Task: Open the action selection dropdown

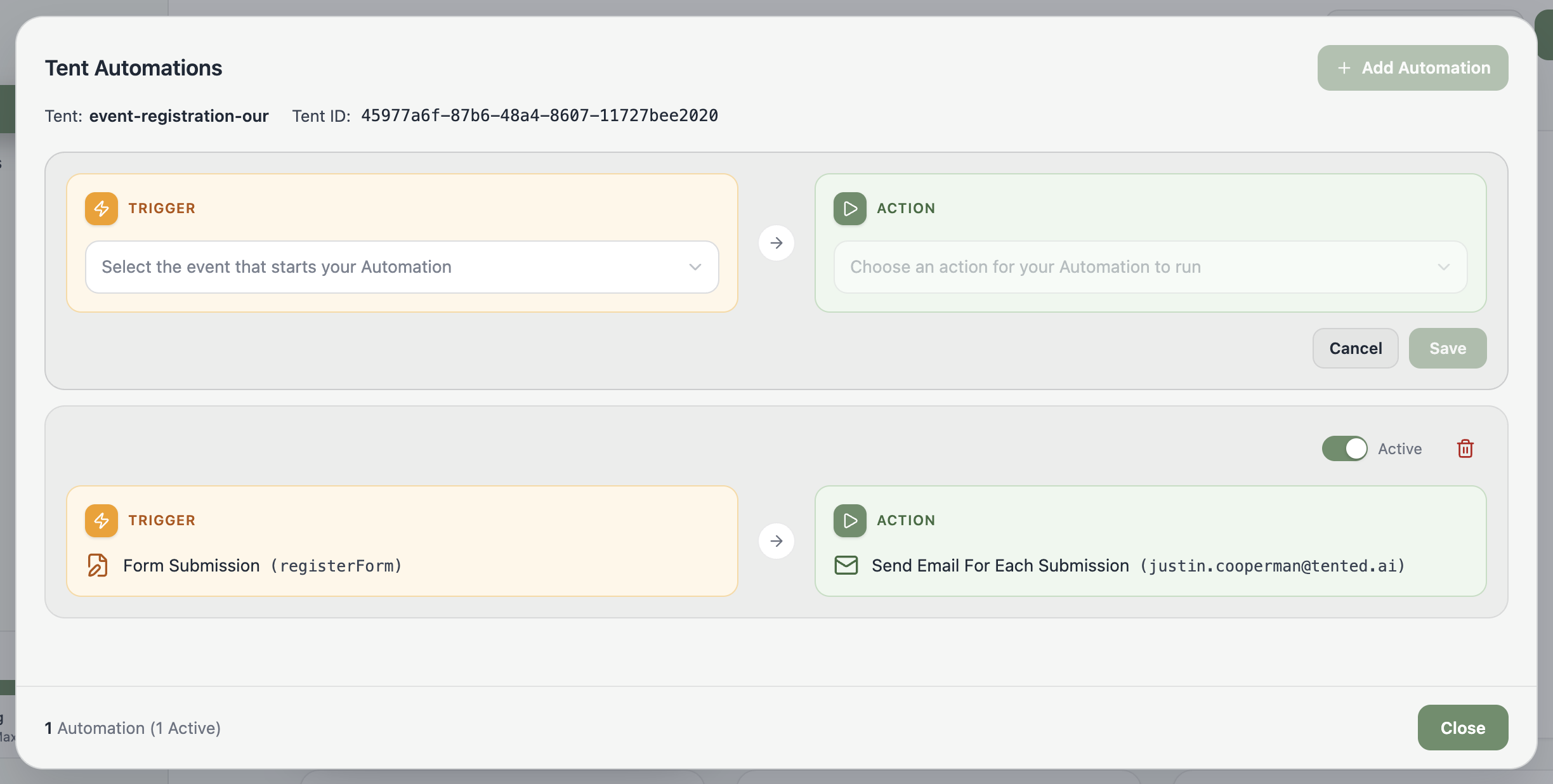Action: (x=1150, y=267)
